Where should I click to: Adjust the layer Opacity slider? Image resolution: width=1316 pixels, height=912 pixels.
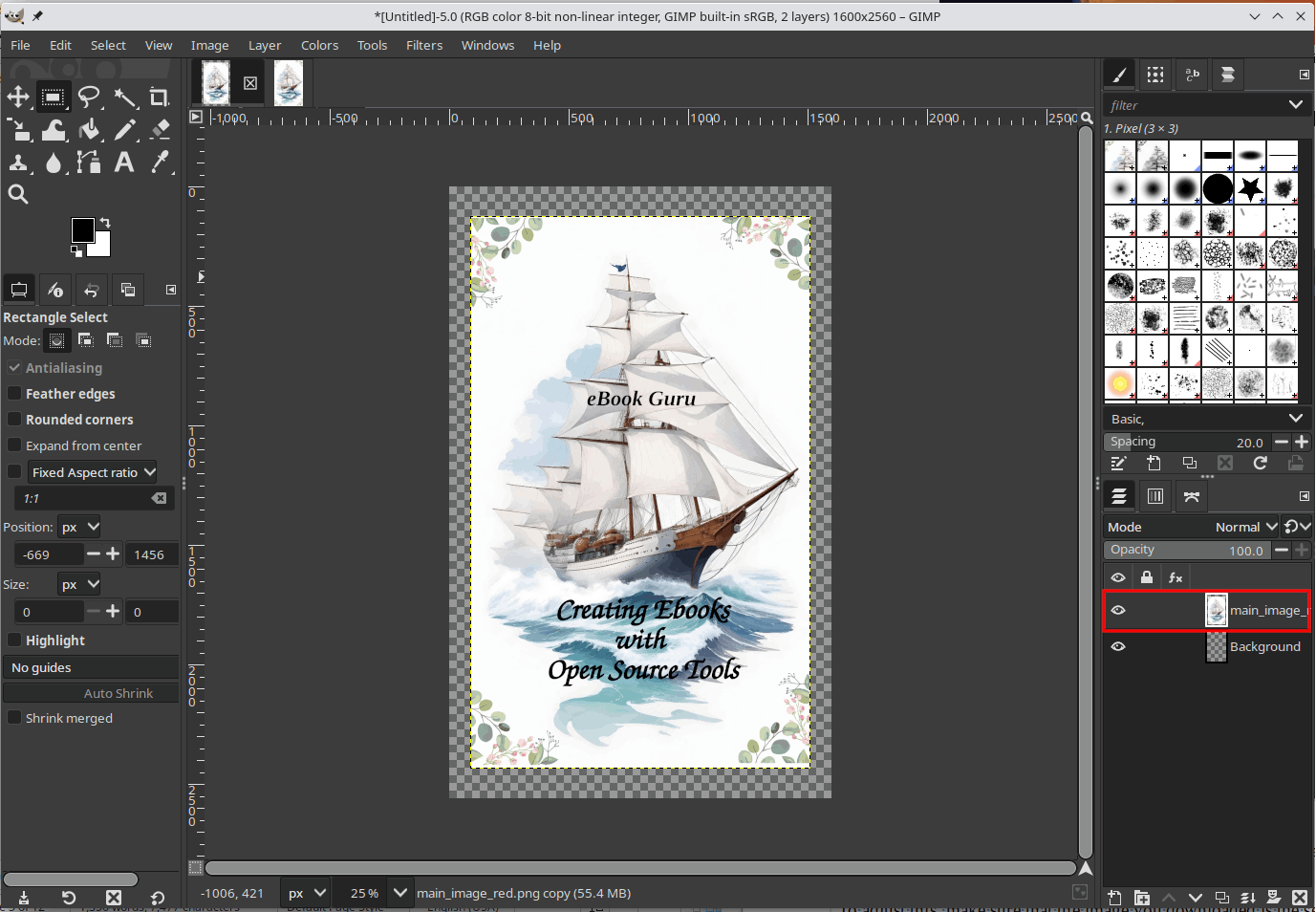point(1186,550)
